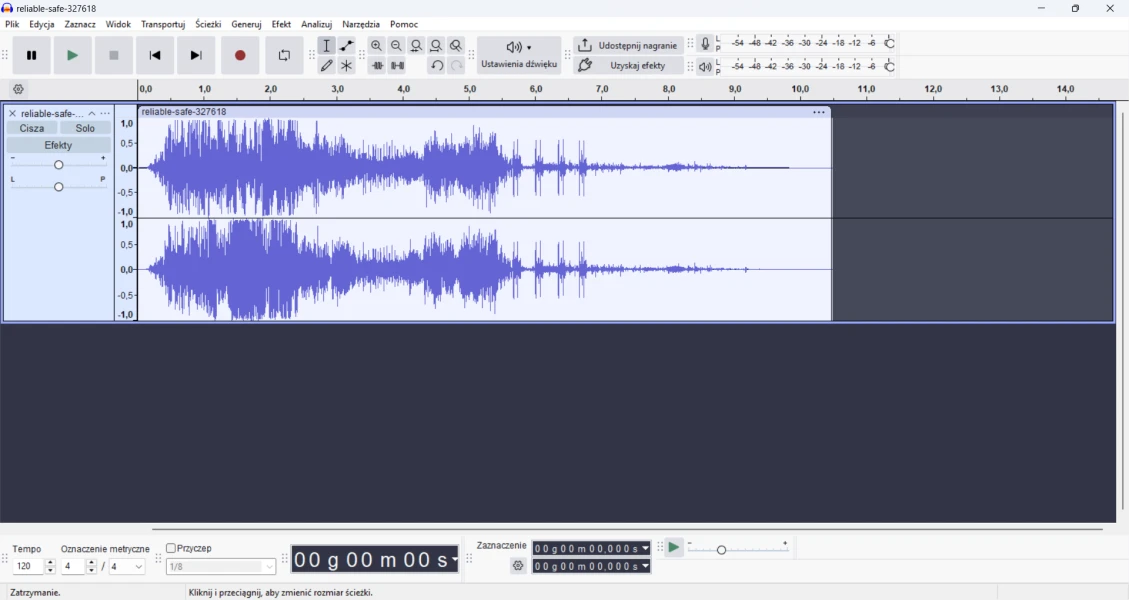Click the playback speed slider
The image size is (1129, 600).
[738, 549]
